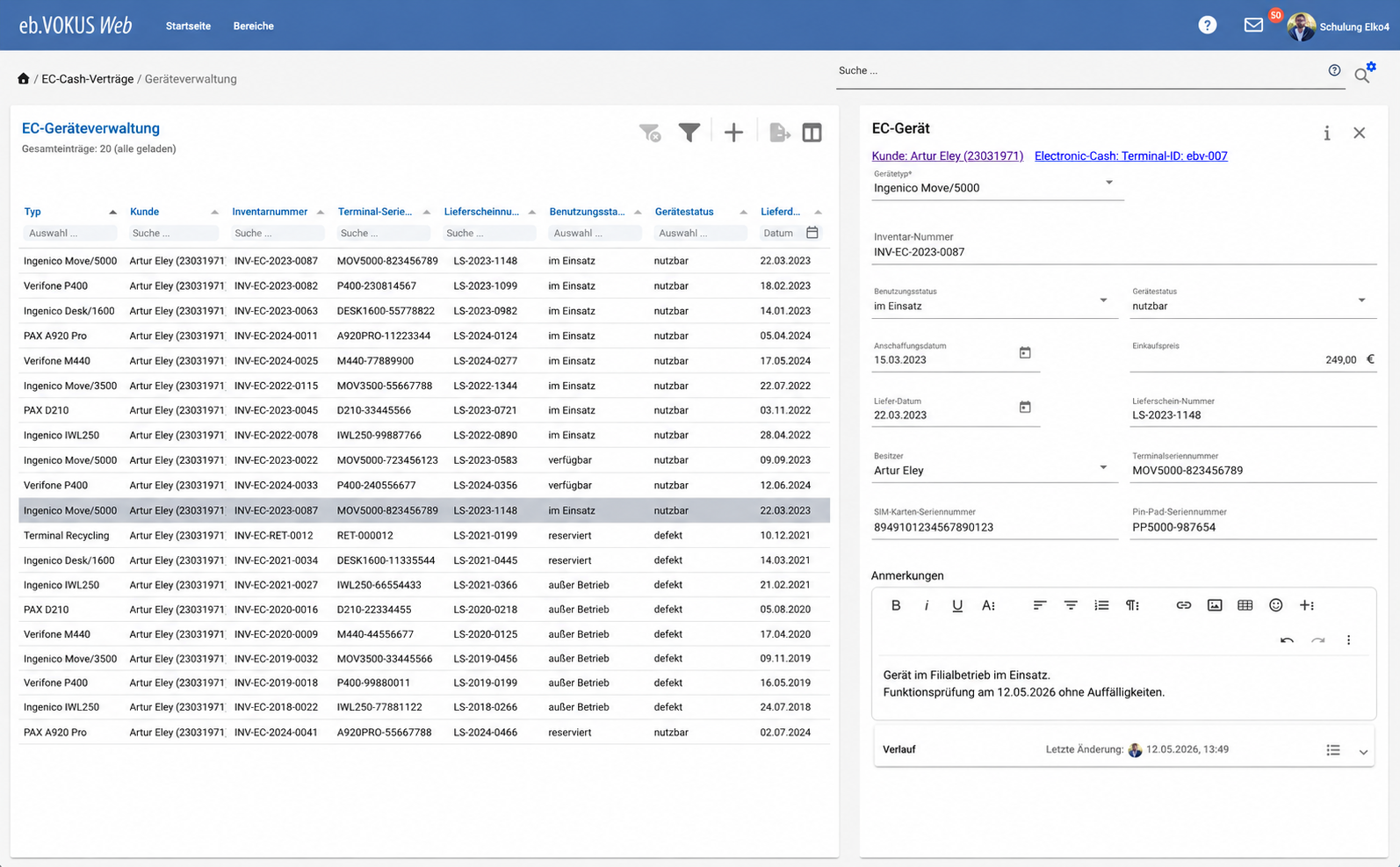The height and width of the screenshot is (867, 1400).
Task: Clear filters with crossed funnel icon
Action: (650, 133)
